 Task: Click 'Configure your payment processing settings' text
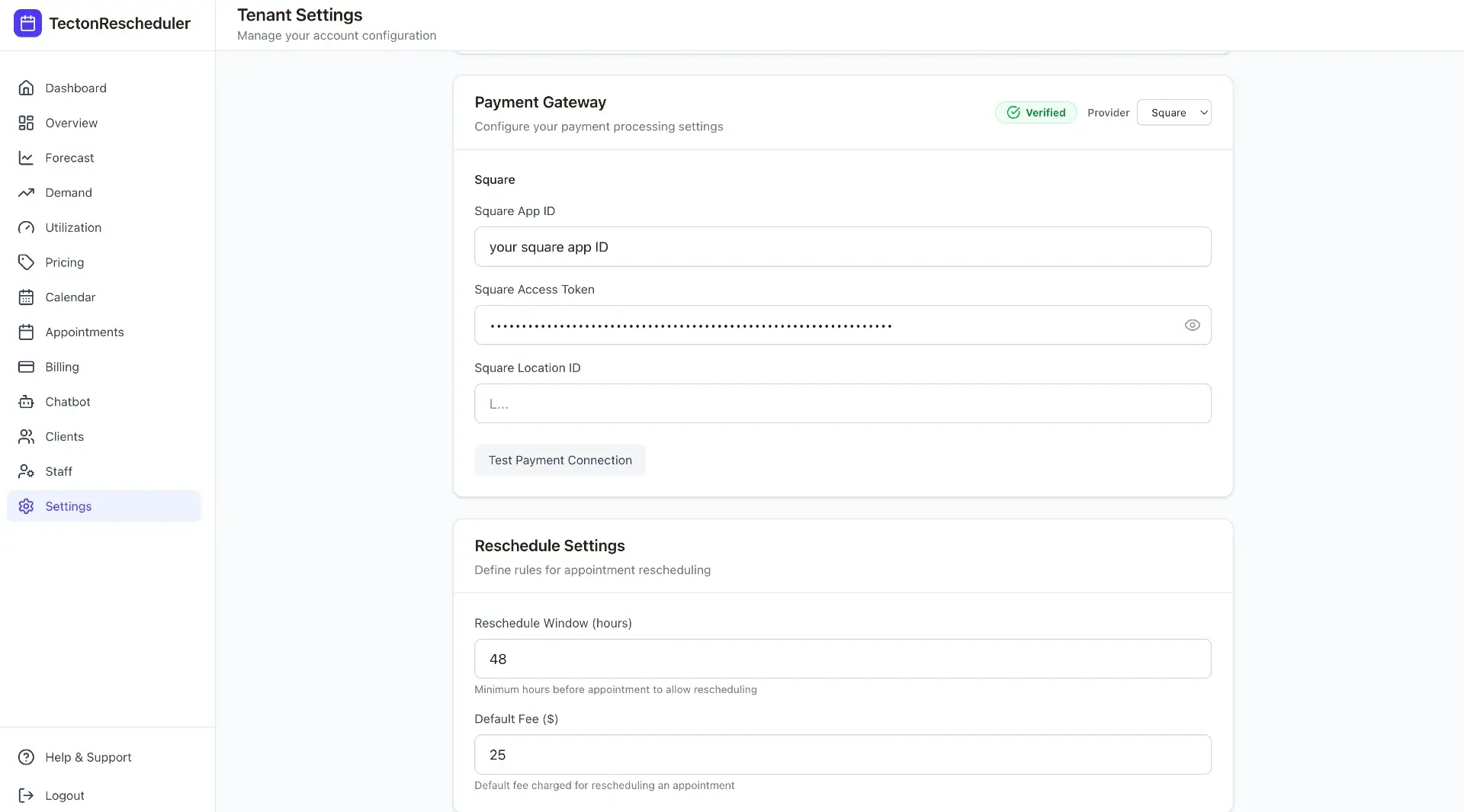599,127
